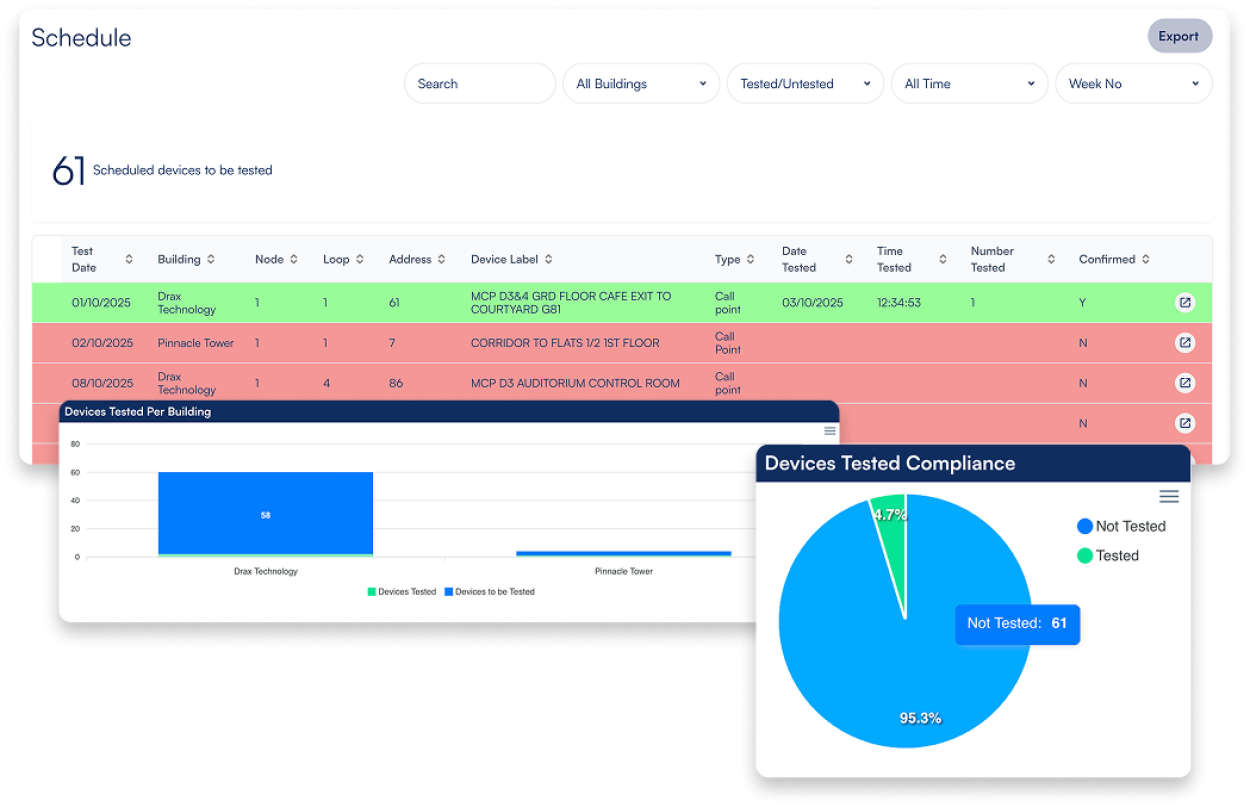Toggle Devices Tested legend in bar chart
The width and height of the screenshot is (1250, 807).
402,592
